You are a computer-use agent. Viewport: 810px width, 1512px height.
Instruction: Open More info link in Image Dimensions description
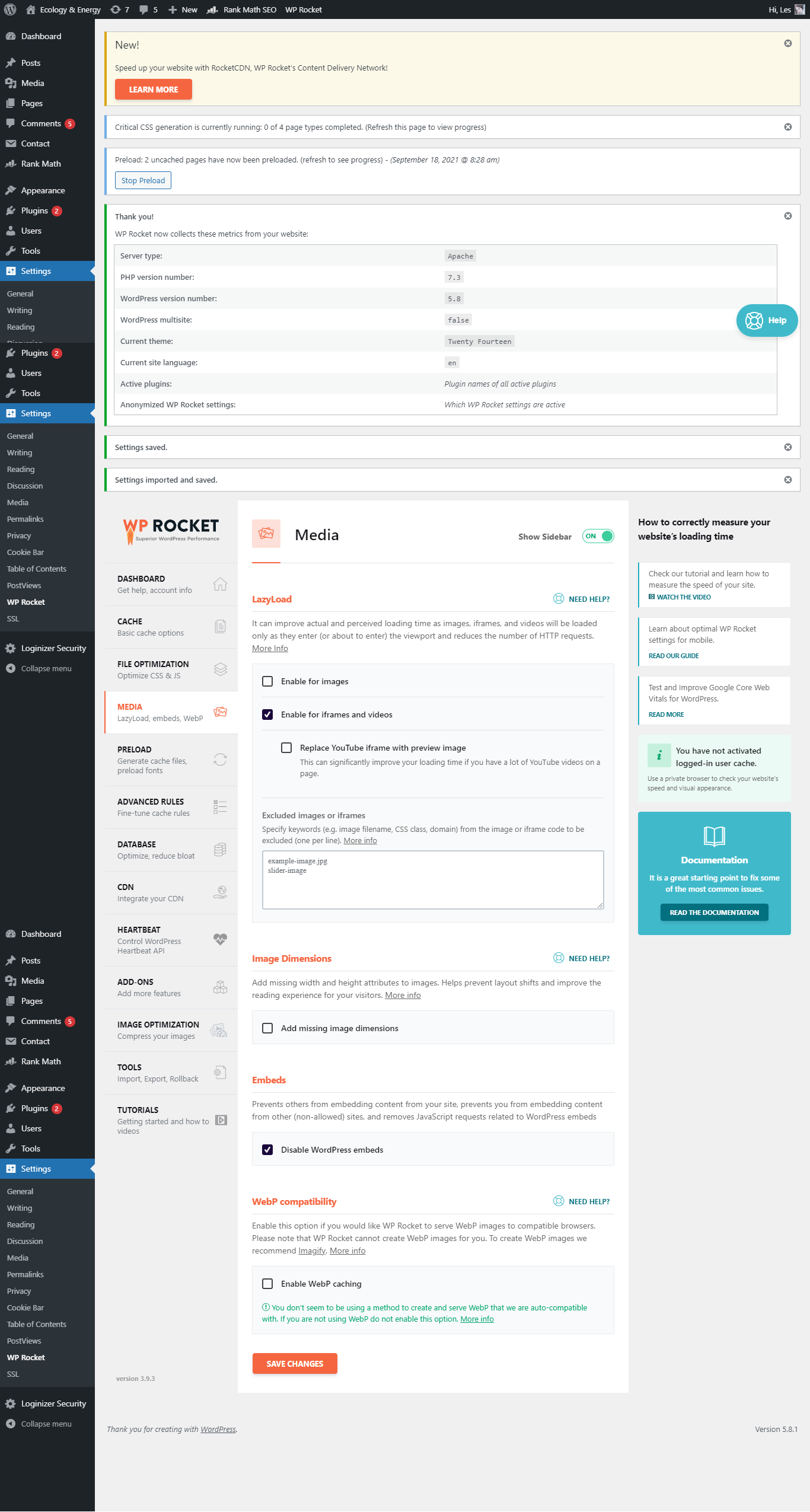(x=403, y=995)
